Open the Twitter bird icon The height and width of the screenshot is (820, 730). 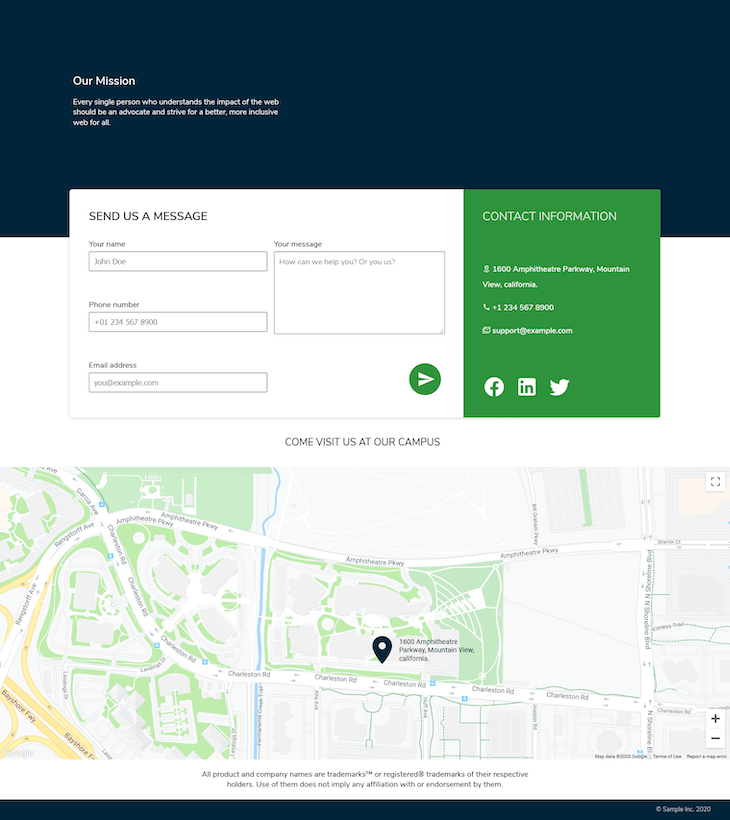click(x=559, y=387)
